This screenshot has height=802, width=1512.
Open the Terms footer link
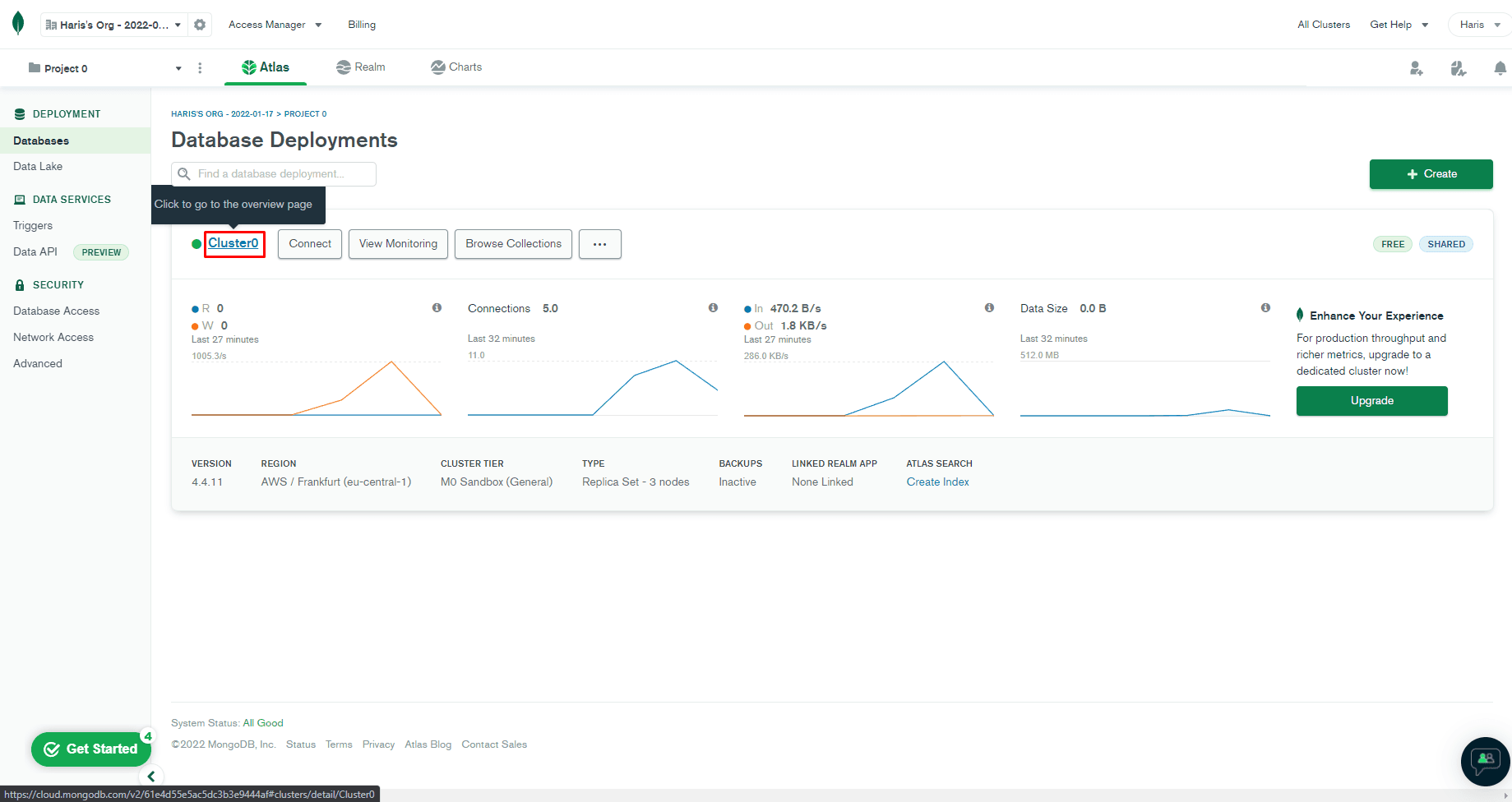339,744
